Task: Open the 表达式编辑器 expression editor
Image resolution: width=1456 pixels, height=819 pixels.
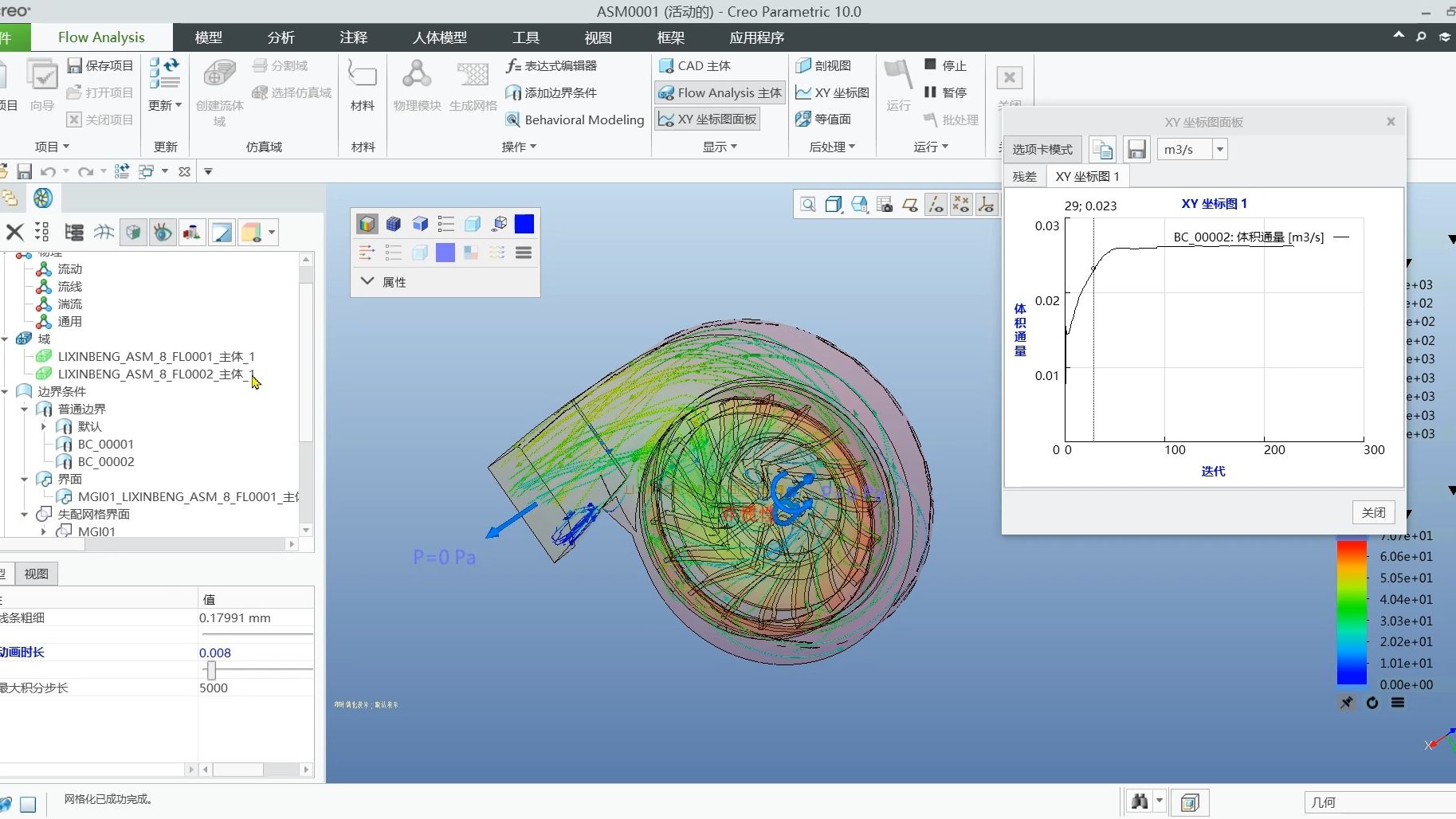Action: click(551, 66)
